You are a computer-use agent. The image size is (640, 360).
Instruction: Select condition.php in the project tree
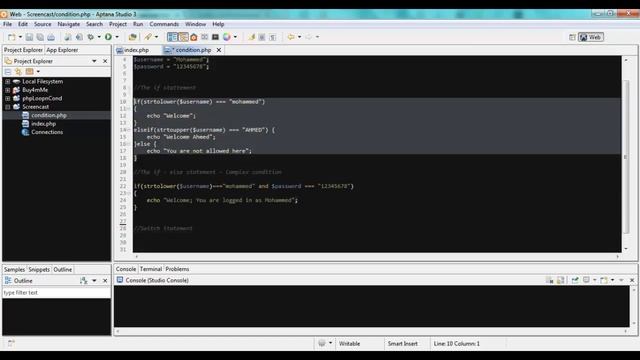pyautogui.click(x=49, y=116)
